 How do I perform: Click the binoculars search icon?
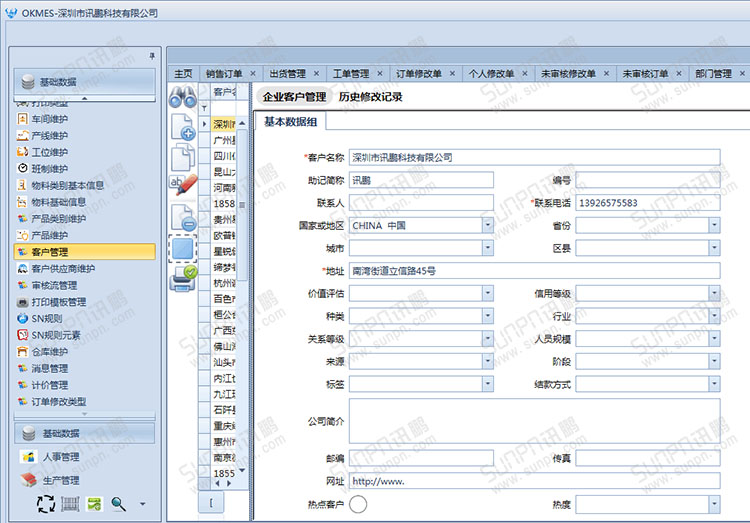[182, 97]
